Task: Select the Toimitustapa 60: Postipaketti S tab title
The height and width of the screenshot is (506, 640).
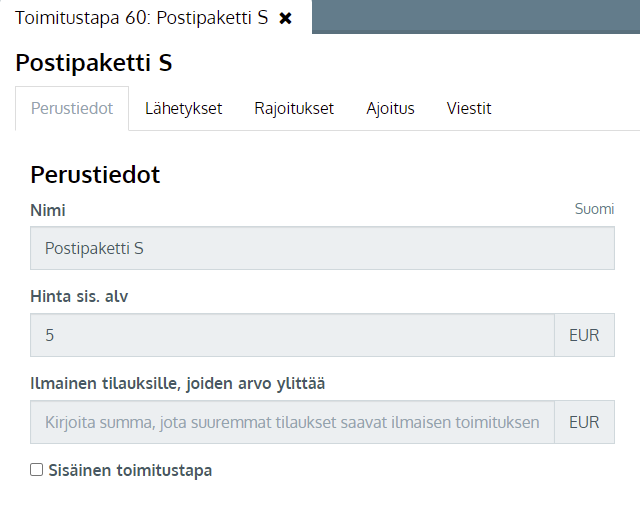Action: point(141,18)
